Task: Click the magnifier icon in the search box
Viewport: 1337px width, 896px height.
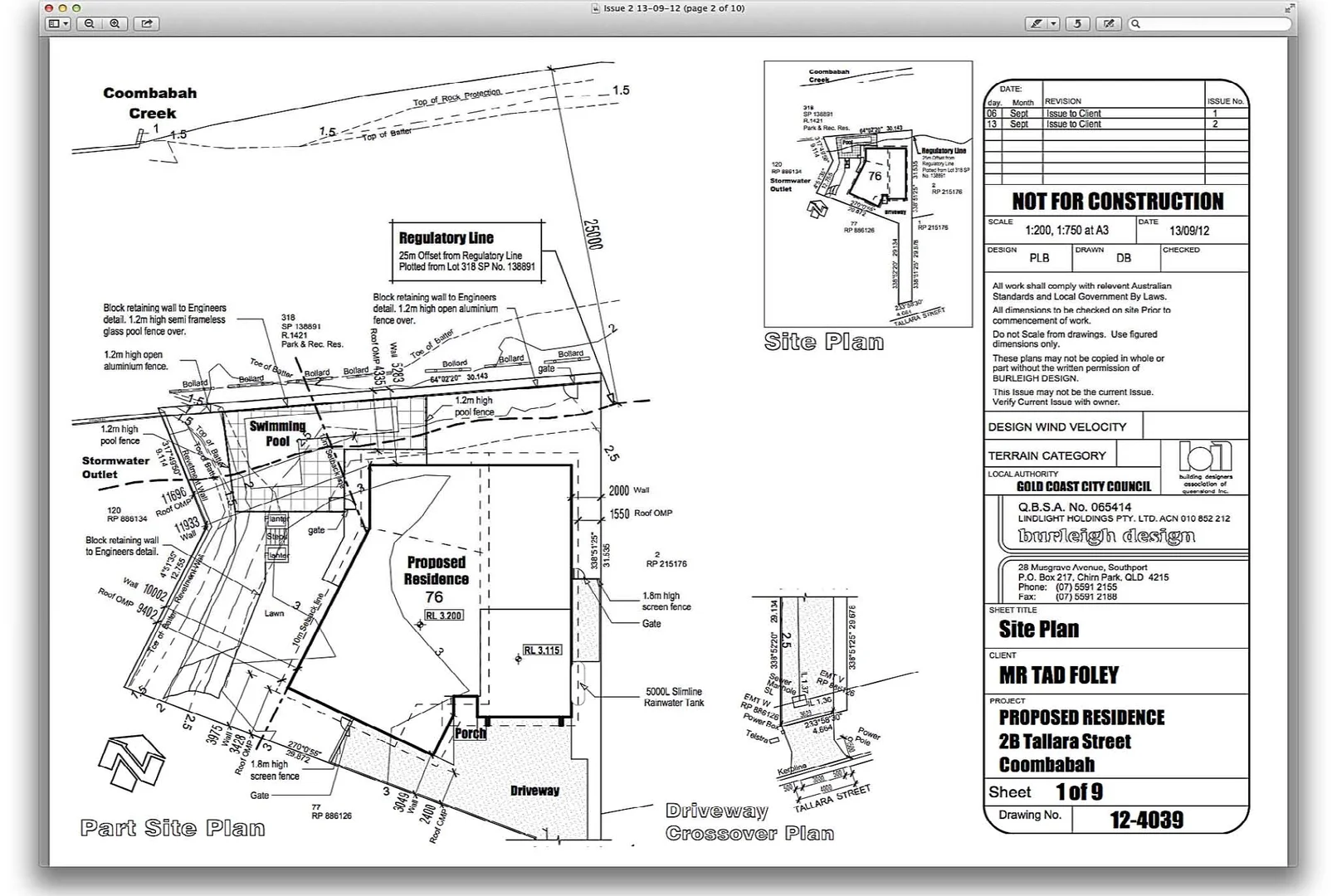Action: (x=1136, y=24)
